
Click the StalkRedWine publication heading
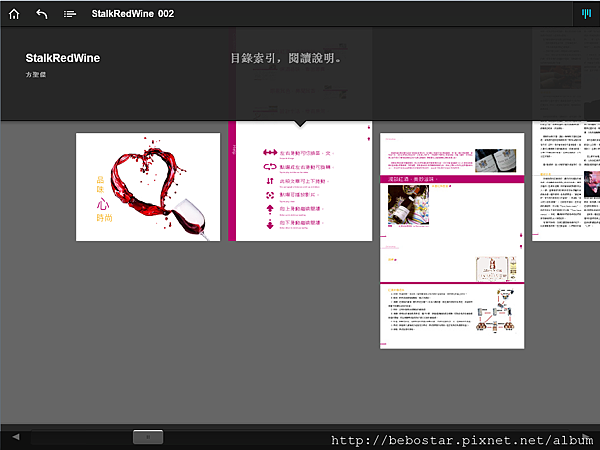(63, 58)
